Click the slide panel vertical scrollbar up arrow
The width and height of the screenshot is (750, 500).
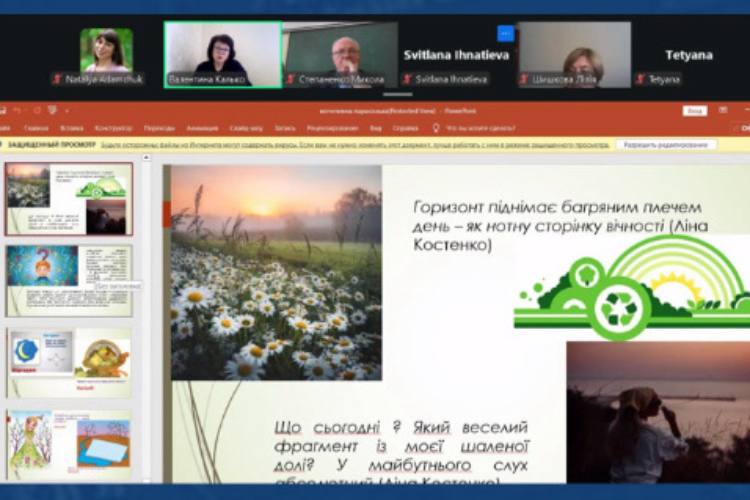coord(145,159)
